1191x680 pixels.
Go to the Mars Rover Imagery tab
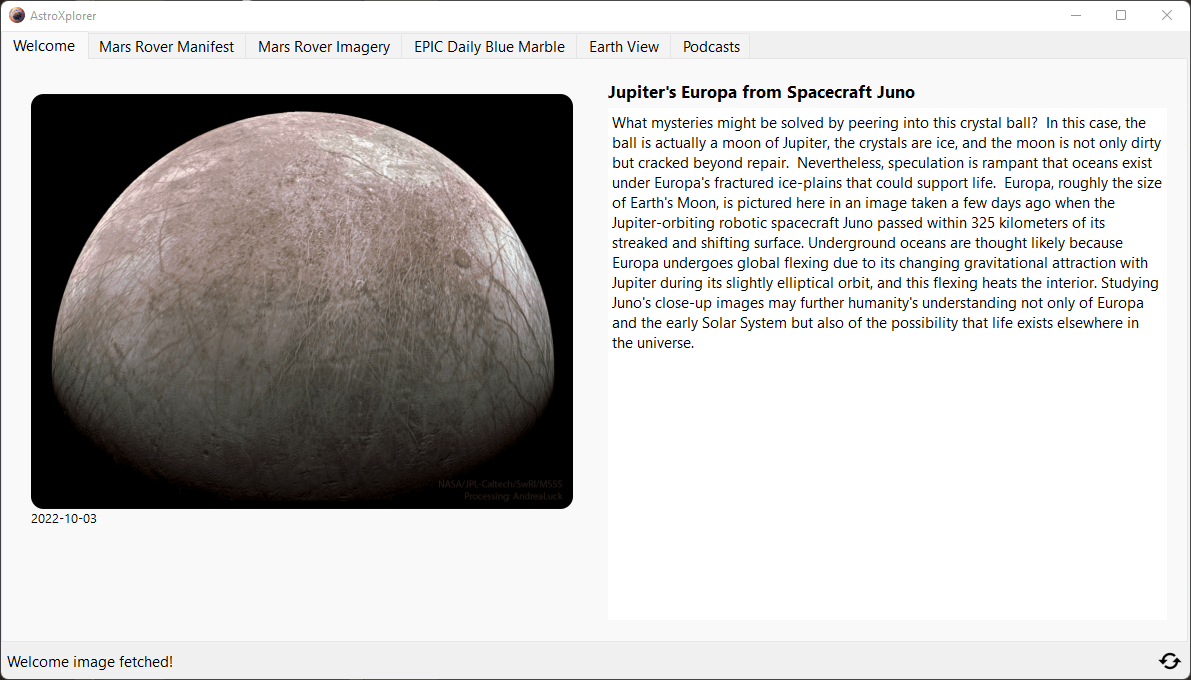324,47
